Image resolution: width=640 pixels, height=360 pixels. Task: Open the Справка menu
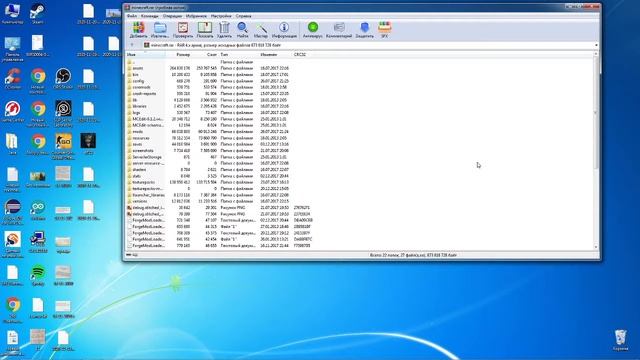coord(243,16)
